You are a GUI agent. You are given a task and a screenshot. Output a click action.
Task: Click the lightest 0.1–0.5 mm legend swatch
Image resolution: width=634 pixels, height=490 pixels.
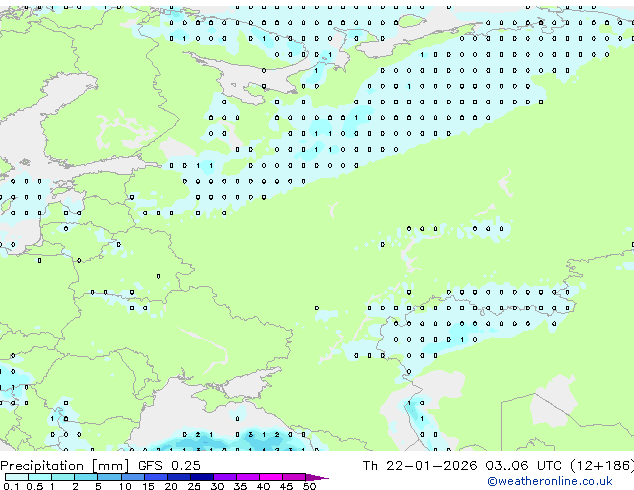pyautogui.click(x=17, y=477)
